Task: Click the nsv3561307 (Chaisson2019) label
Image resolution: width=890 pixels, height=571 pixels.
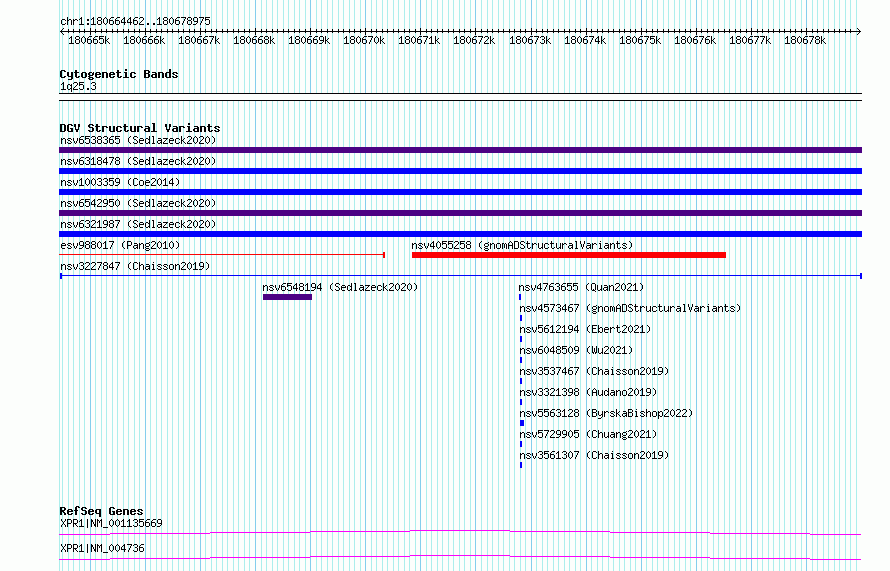Action: coord(594,455)
